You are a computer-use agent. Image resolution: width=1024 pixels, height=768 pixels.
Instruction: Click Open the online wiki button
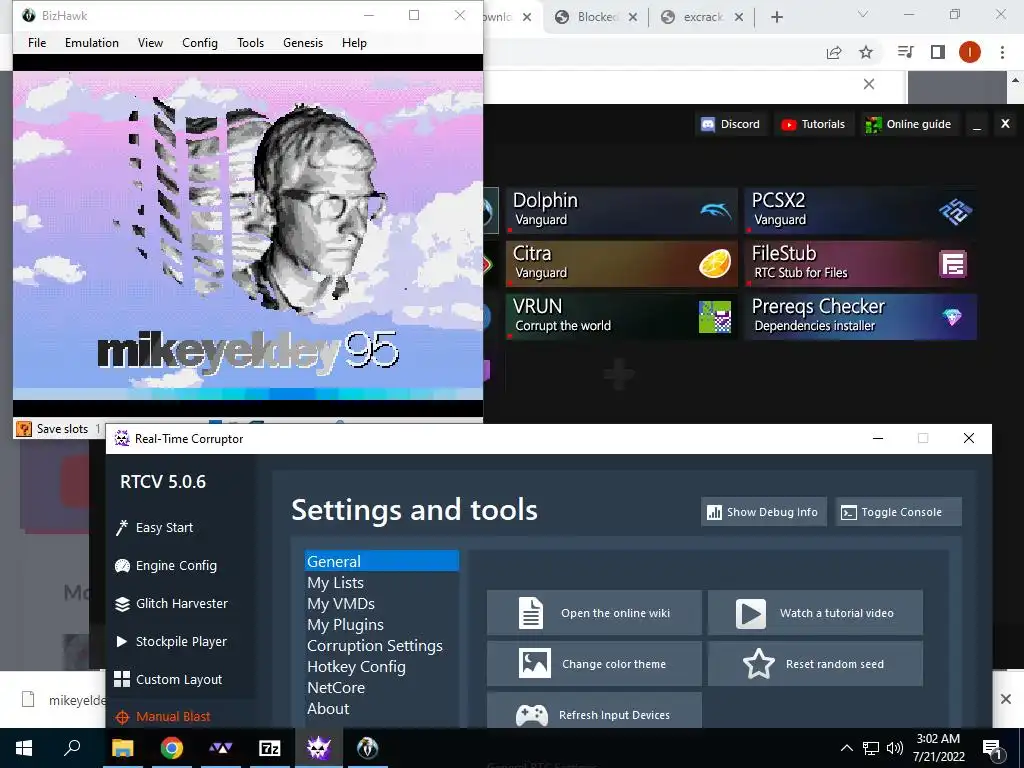pos(594,613)
